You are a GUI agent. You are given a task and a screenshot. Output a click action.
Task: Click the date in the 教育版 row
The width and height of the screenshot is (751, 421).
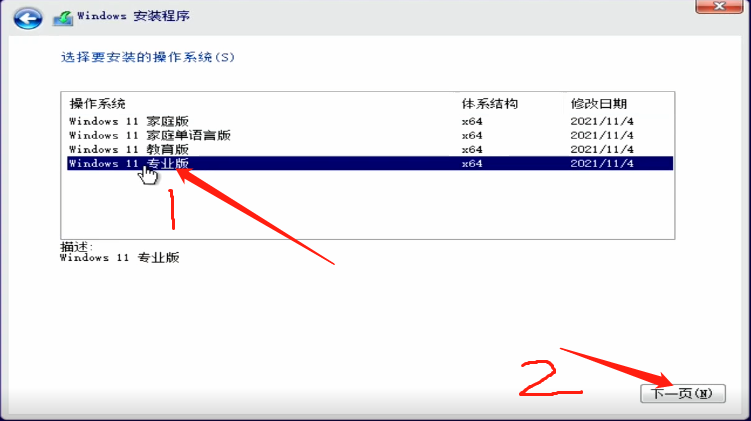pyautogui.click(x=602, y=149)
